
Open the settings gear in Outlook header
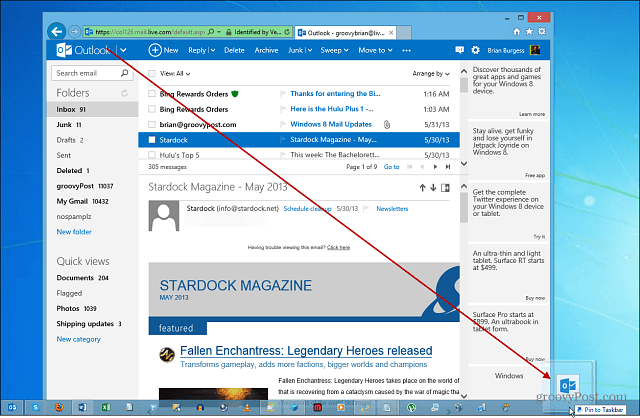(x=475, y=50)
